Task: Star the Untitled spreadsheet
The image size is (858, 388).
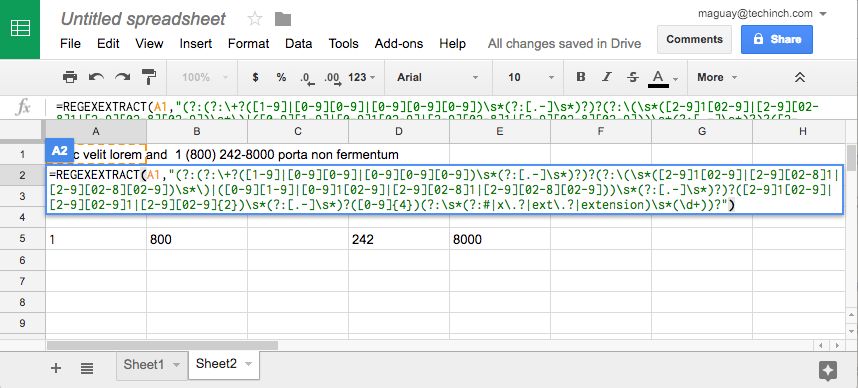Action: pyautogui.click(x=254, y=19)
